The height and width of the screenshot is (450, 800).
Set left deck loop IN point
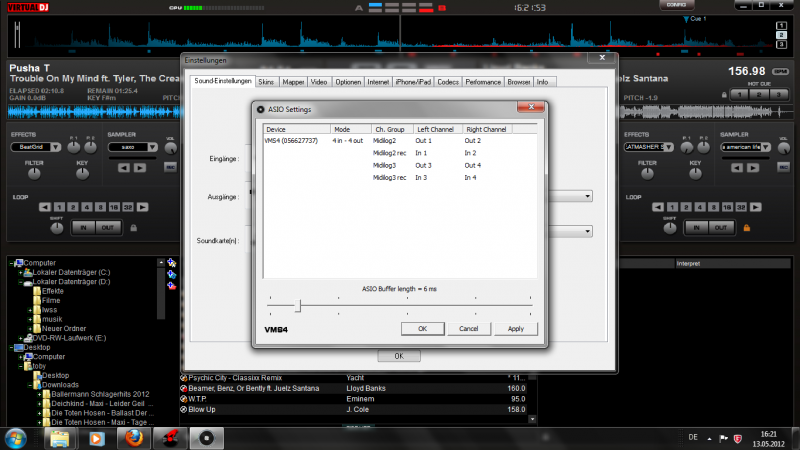(x=83, y=228)
